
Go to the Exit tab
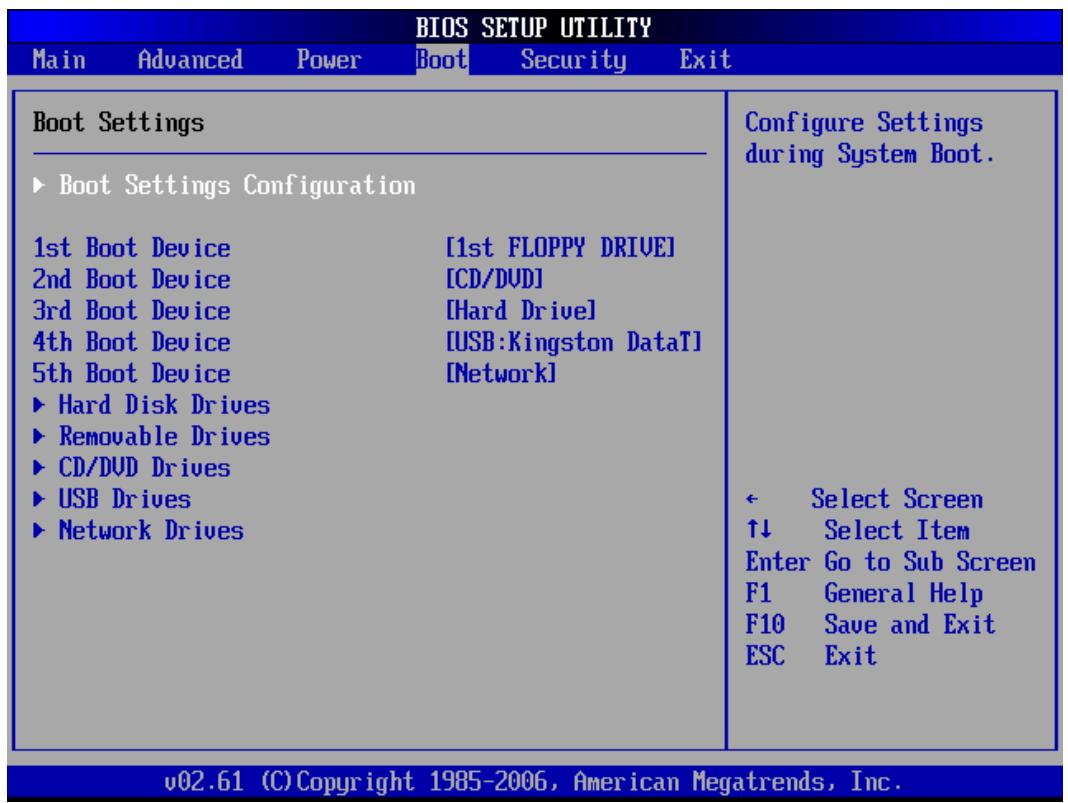click(x=705, y=60)
